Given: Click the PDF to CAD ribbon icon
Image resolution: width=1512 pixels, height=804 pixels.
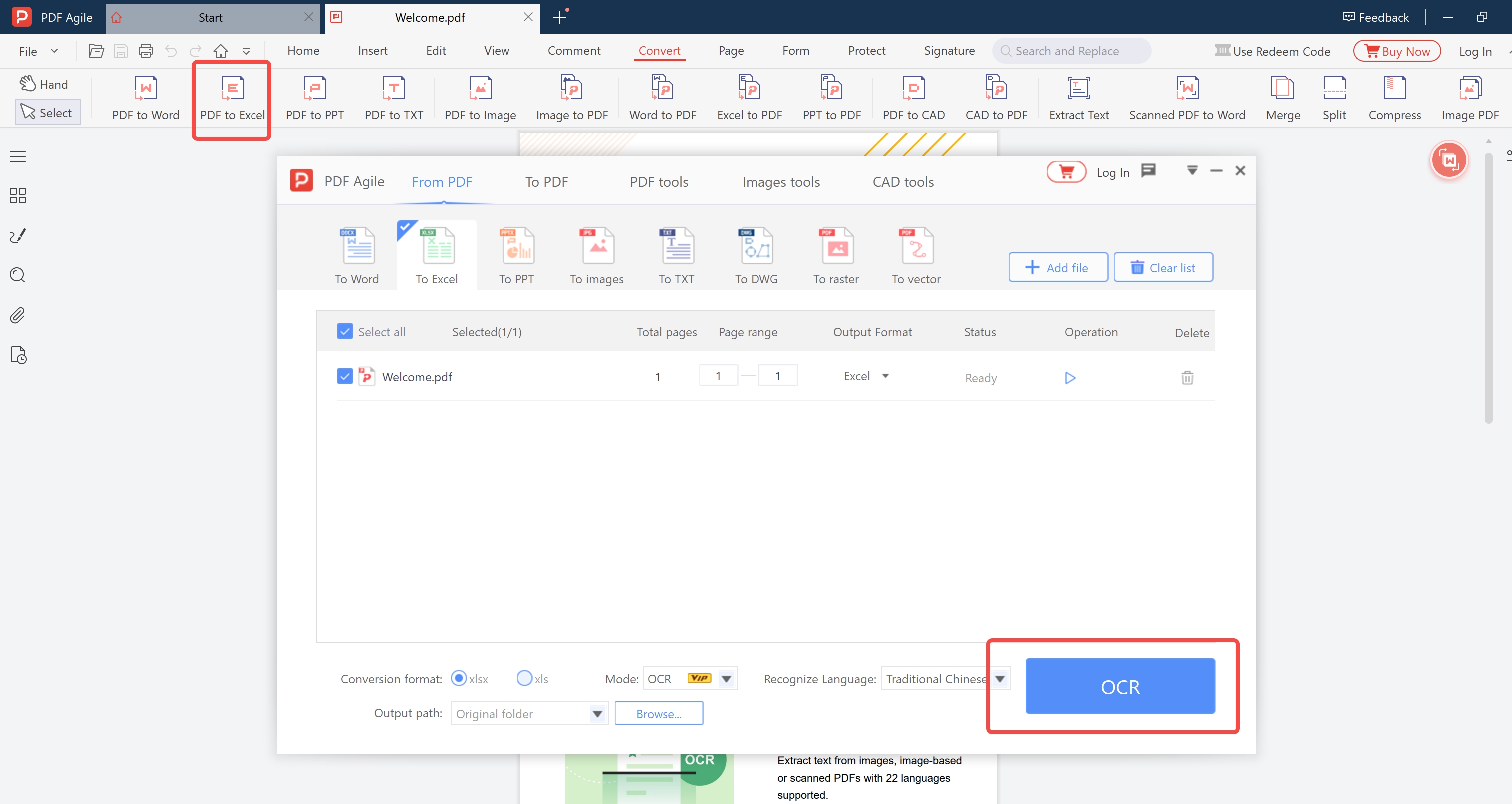Looking at the screenshot, I should [914, 88].
